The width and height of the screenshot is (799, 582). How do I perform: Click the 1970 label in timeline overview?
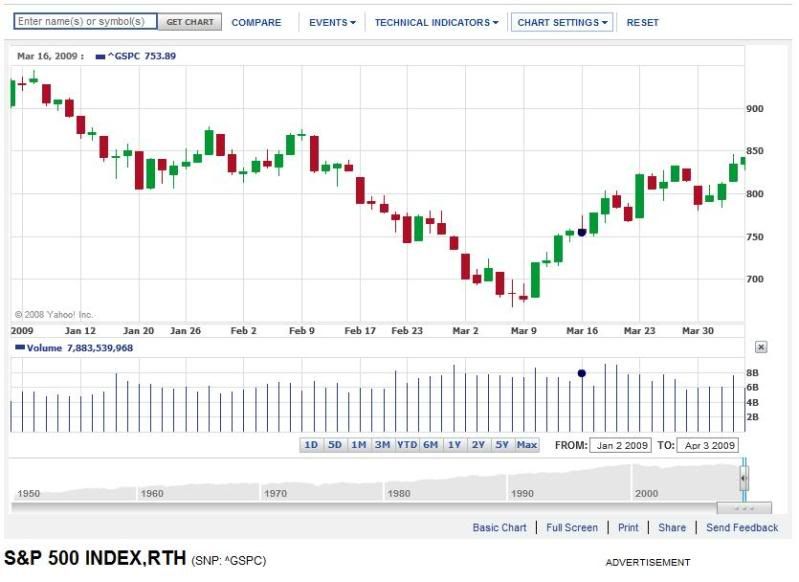click(275, 493)
